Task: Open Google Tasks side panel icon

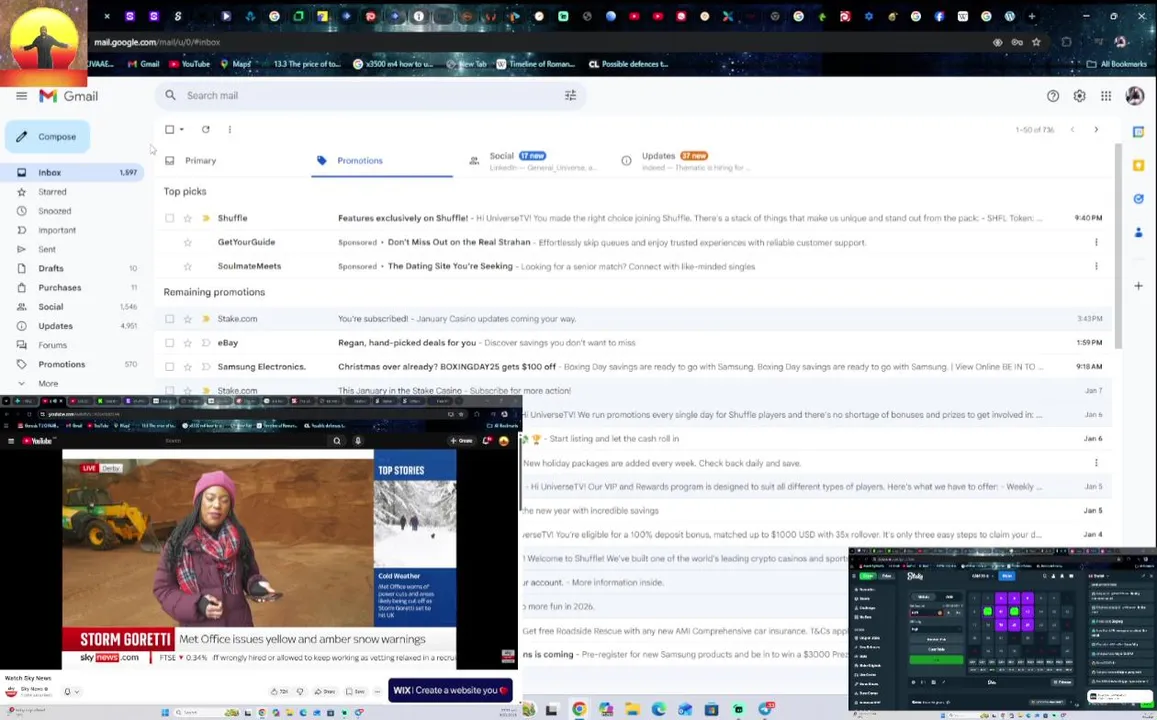Action: click(x=1139, y=198)
